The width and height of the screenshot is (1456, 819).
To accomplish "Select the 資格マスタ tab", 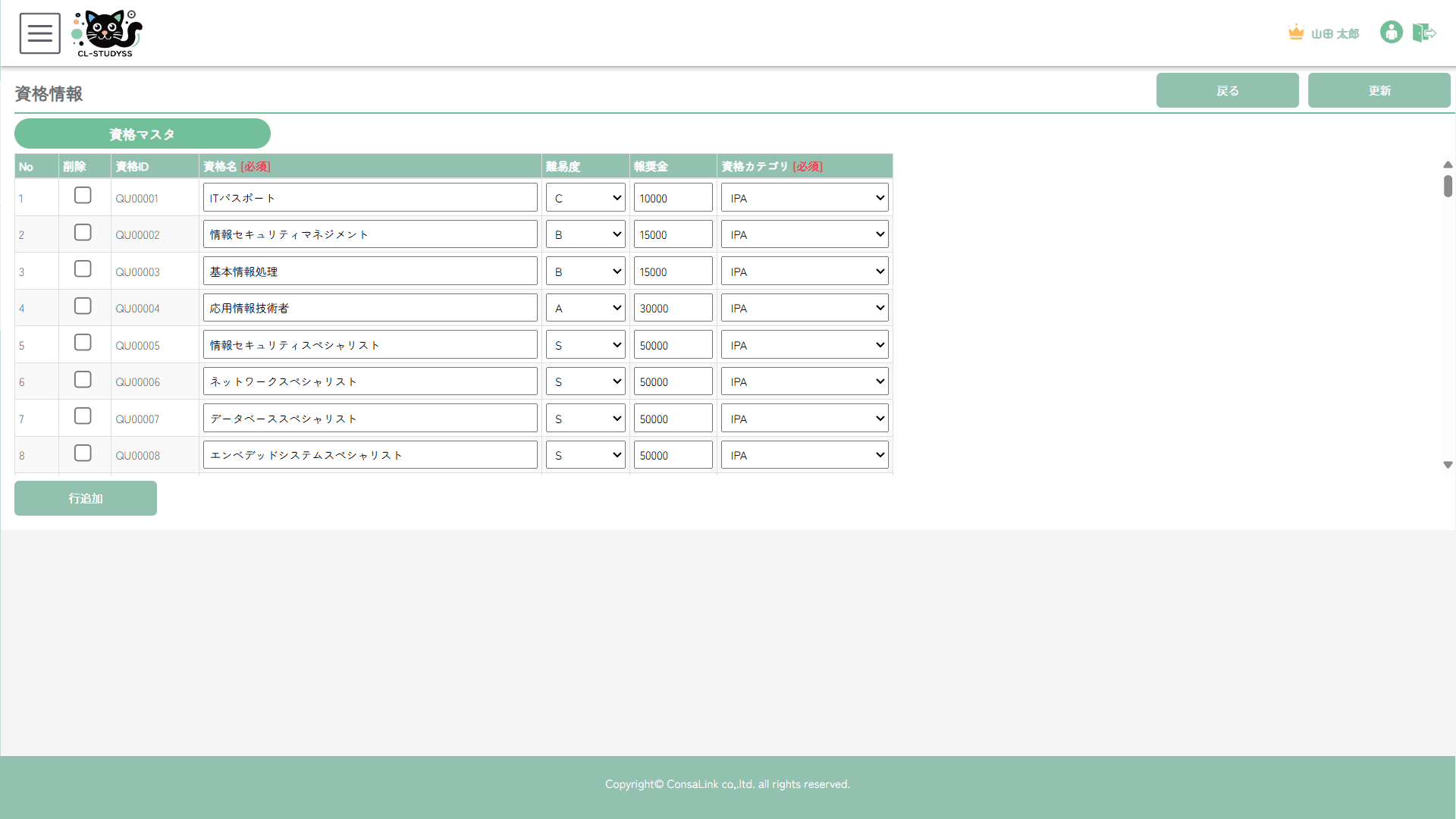I will click(143, 134).
